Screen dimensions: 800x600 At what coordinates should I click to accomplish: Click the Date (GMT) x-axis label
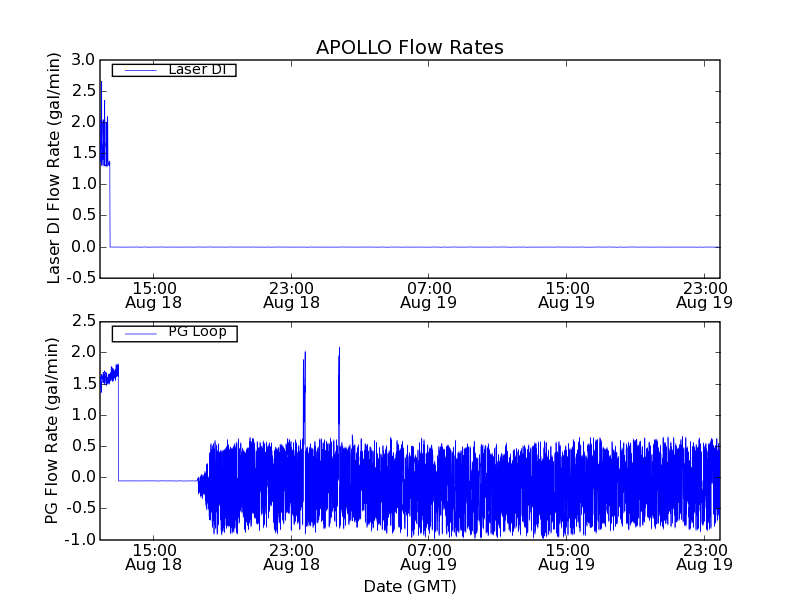pos(409,586)
